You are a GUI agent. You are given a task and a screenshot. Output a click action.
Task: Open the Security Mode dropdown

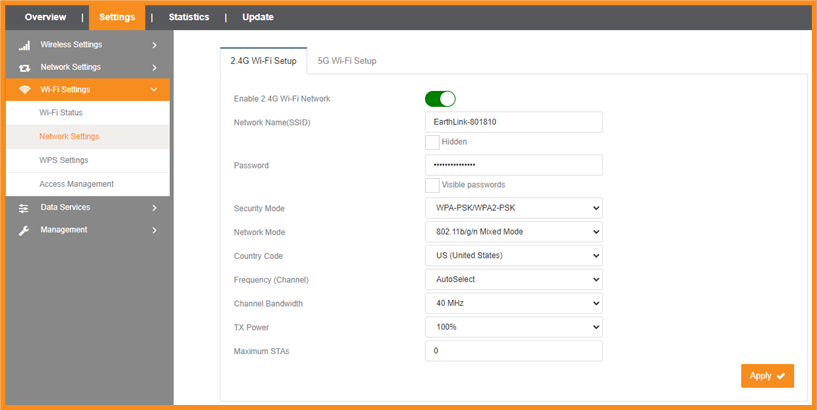click(513, 208)
